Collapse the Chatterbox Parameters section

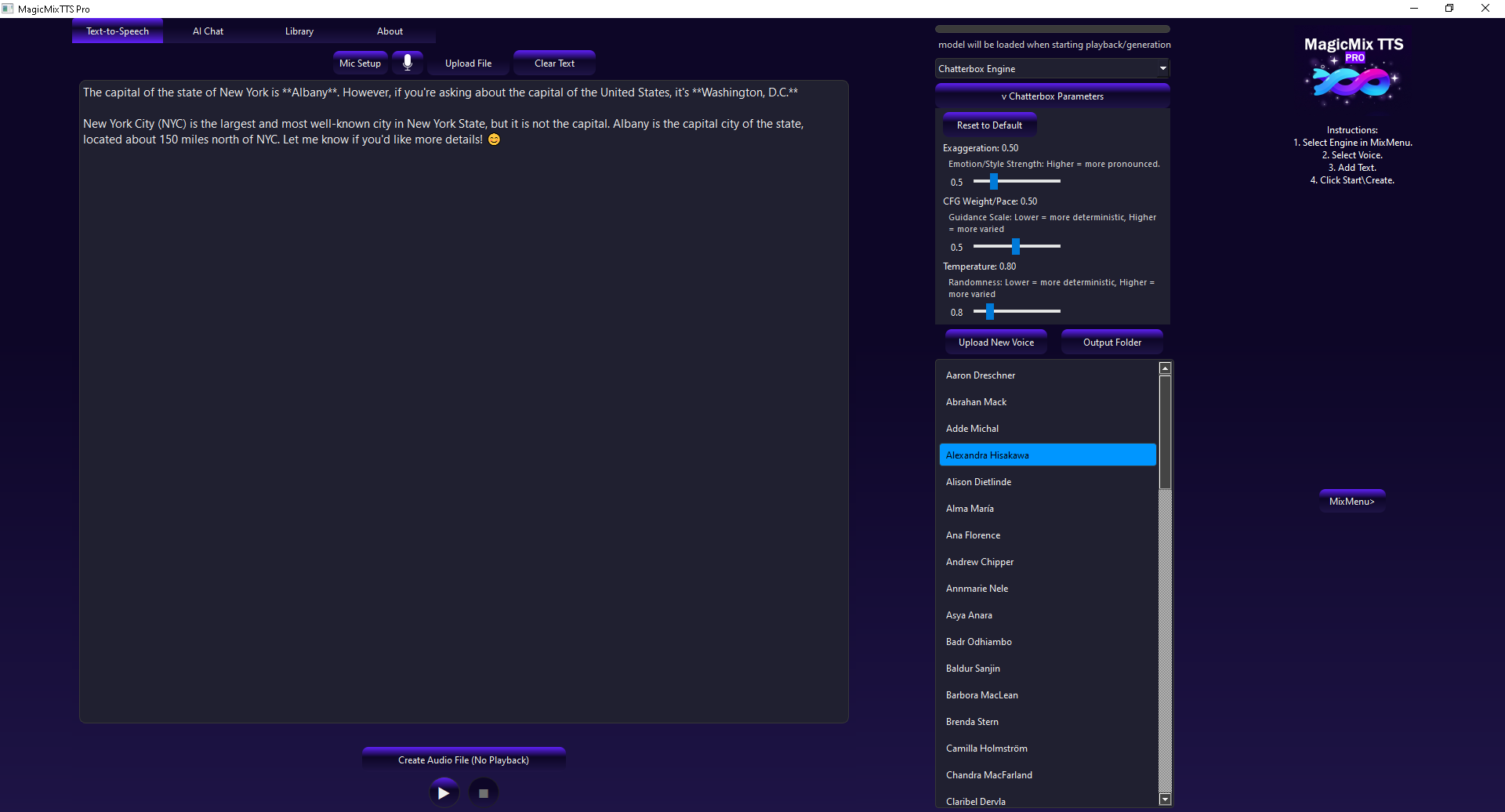[x=1053, y=96]
